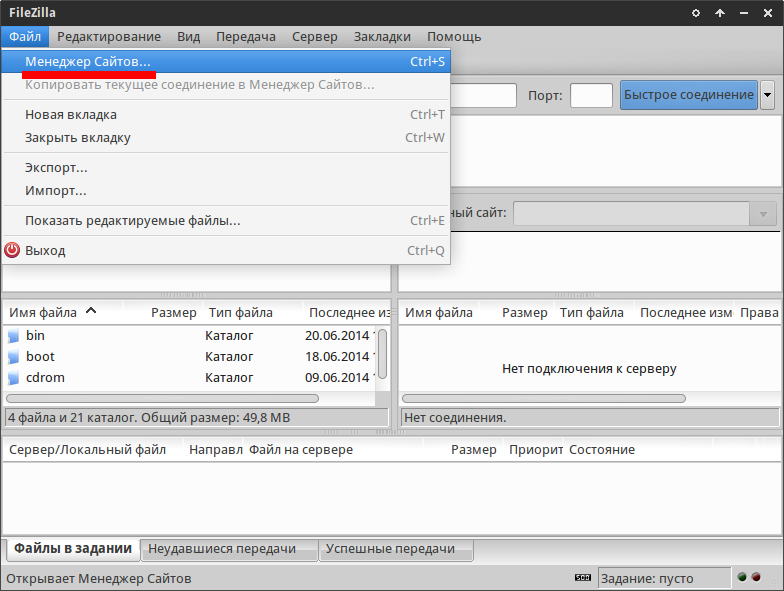Select Закрыть вкладку menu item
Screen dimensions: 784x591
tap(226, 138)
